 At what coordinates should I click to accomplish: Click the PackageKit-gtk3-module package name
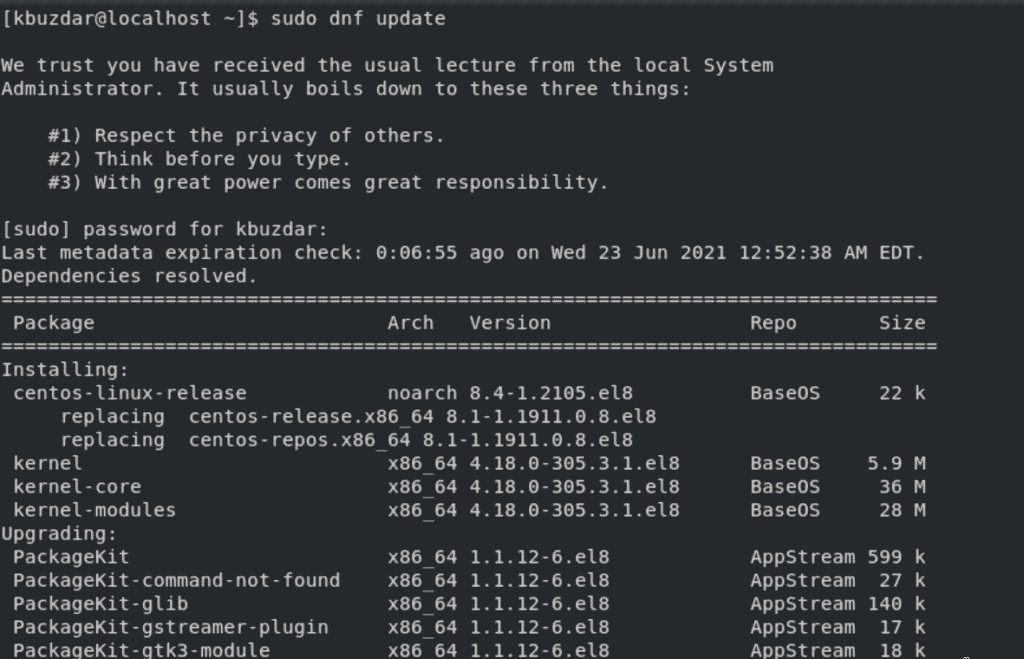141,651
